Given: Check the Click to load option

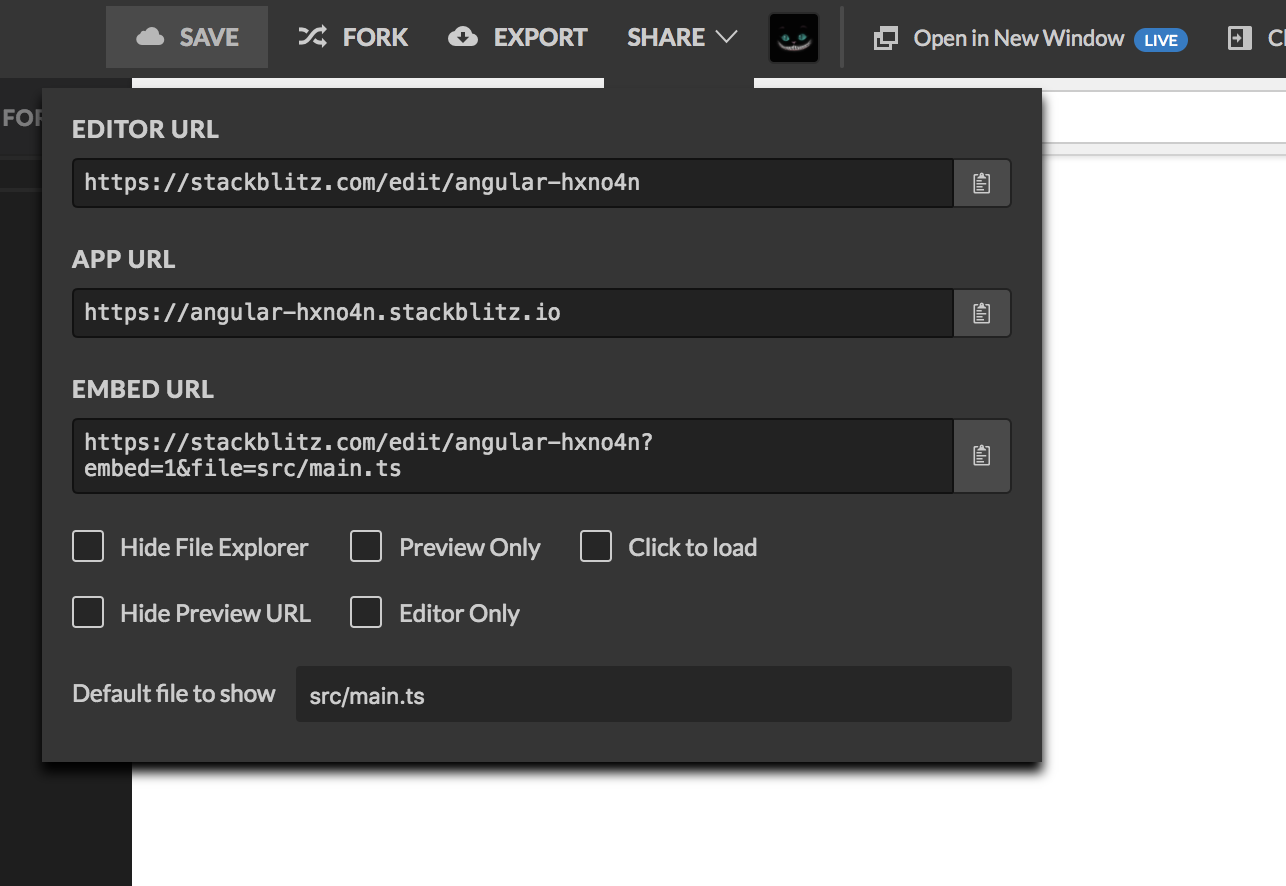Looking at the screenshot, I should tap(596, 547).
